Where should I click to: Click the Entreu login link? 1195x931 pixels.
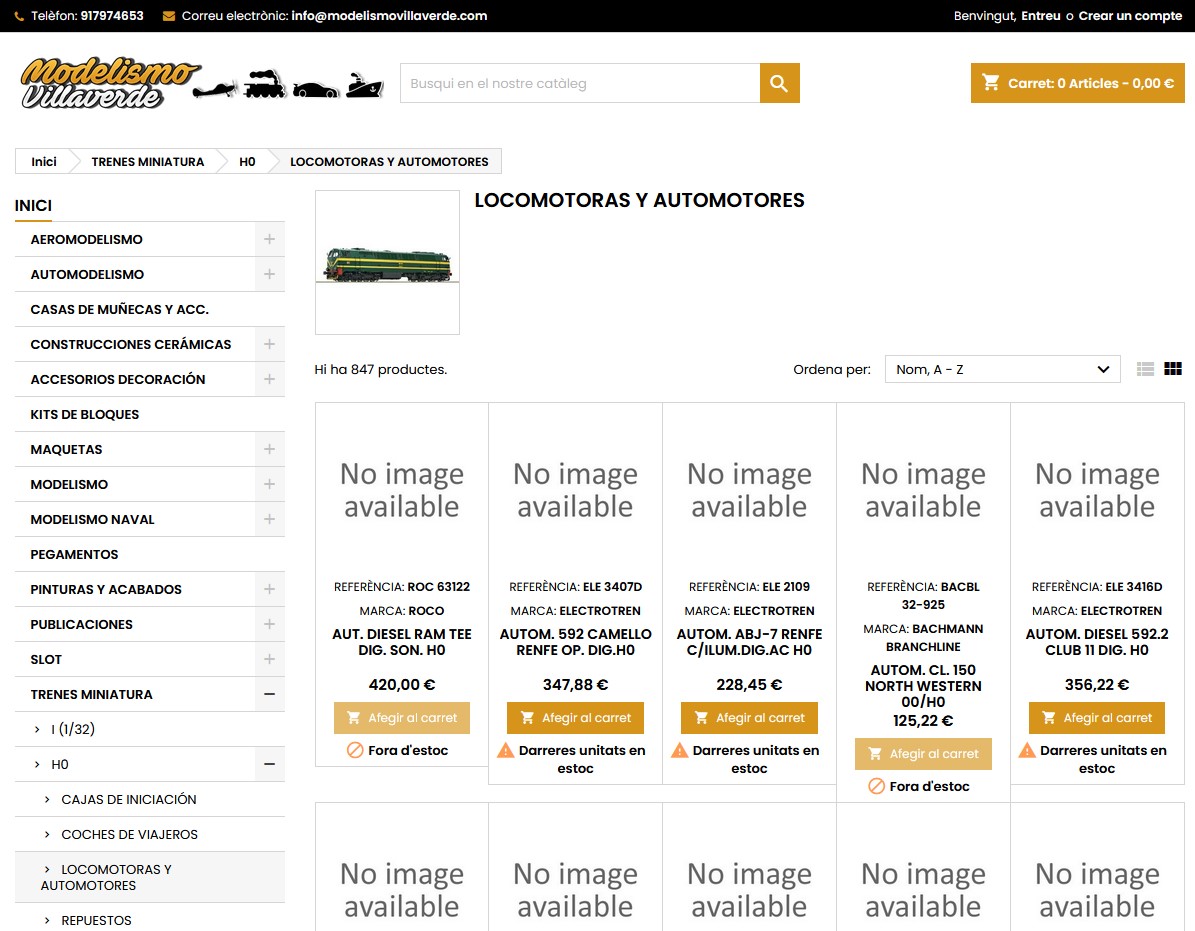[x=1040, y=16]
